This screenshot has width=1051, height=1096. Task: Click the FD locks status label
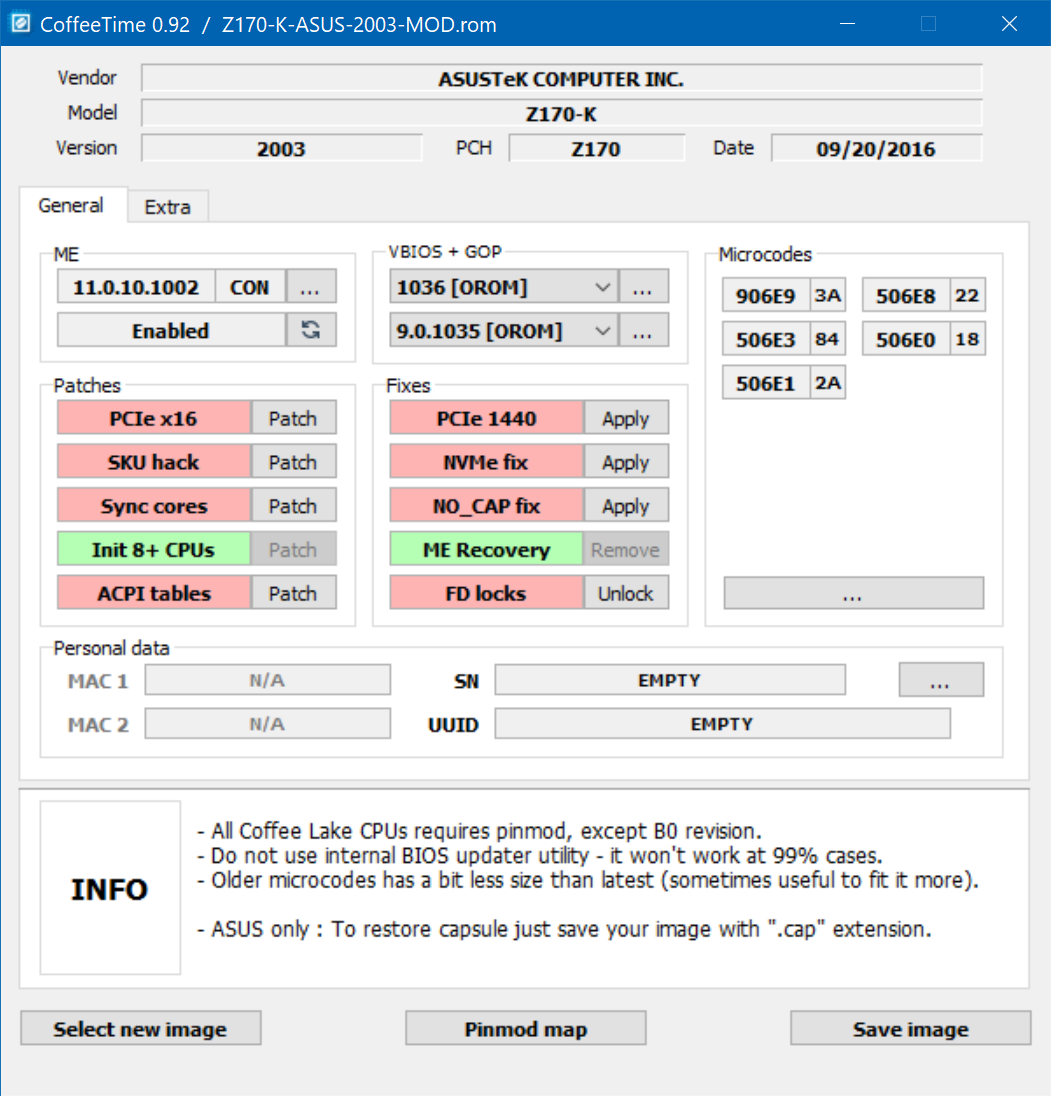point(486,593)
